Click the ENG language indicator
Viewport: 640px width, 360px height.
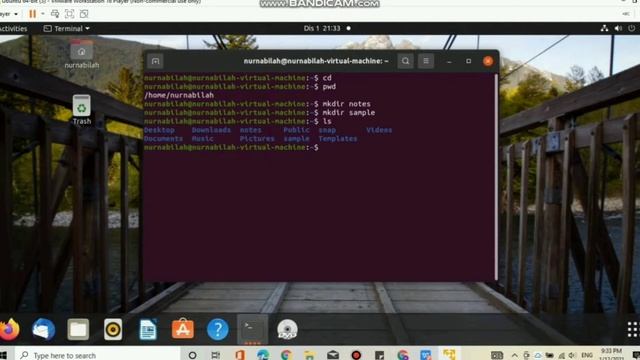tap(587, 355)
